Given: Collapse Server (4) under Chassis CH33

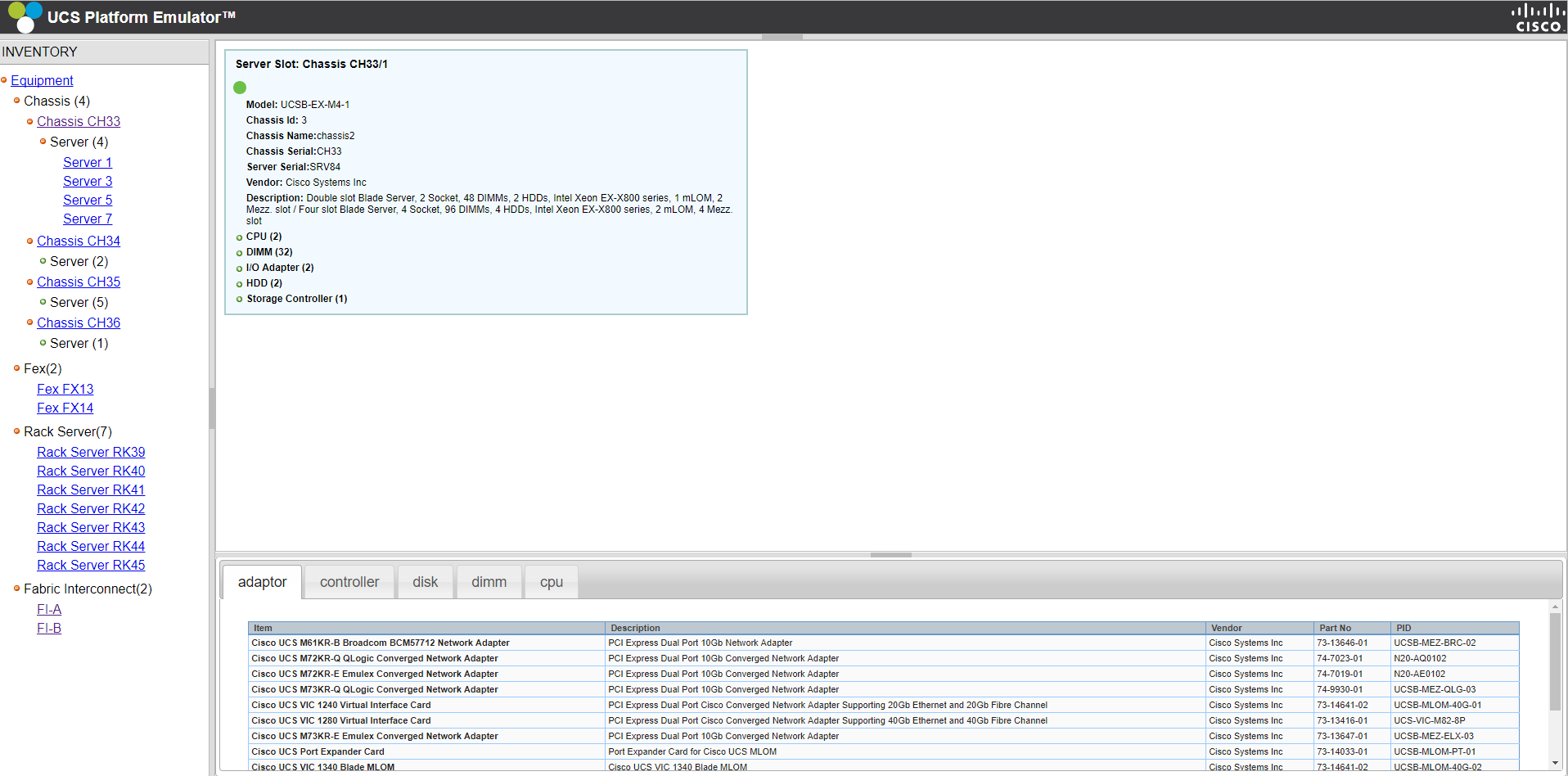Looking at the screenshot, I should coord(43,141).
